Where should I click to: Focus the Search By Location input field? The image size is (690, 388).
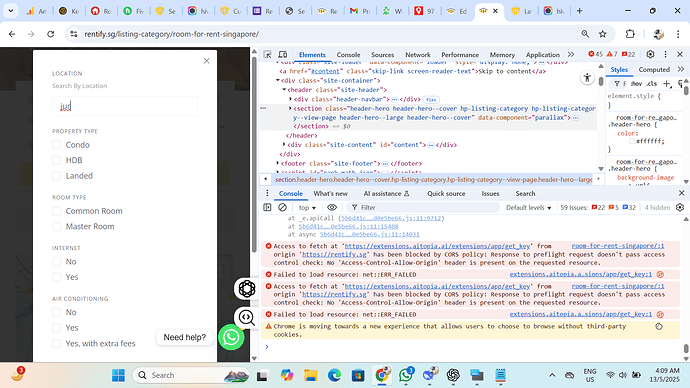125,106
